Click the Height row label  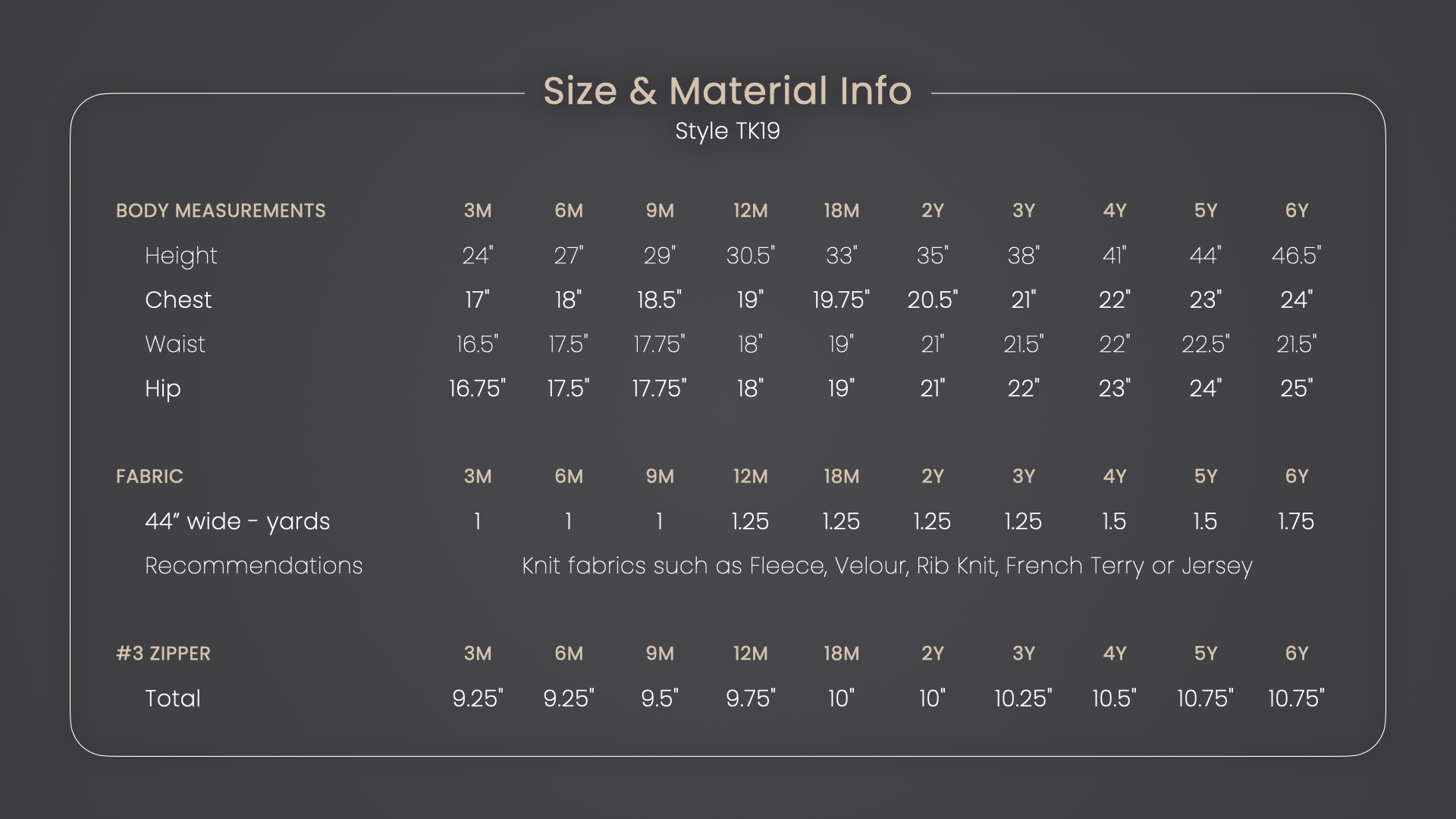point(180,256)
